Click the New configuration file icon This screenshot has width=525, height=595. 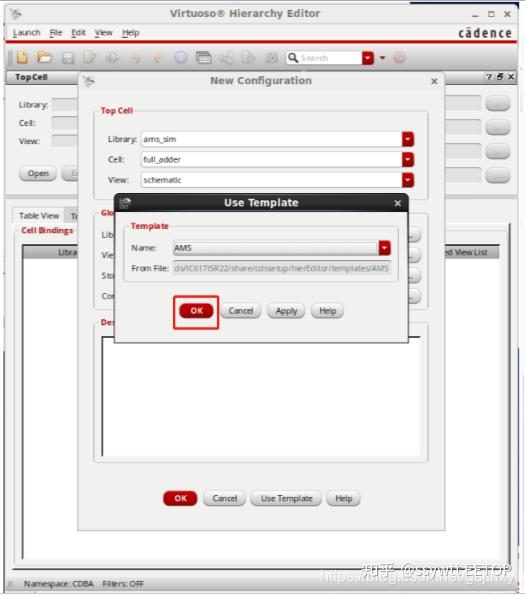click(22, 58)
